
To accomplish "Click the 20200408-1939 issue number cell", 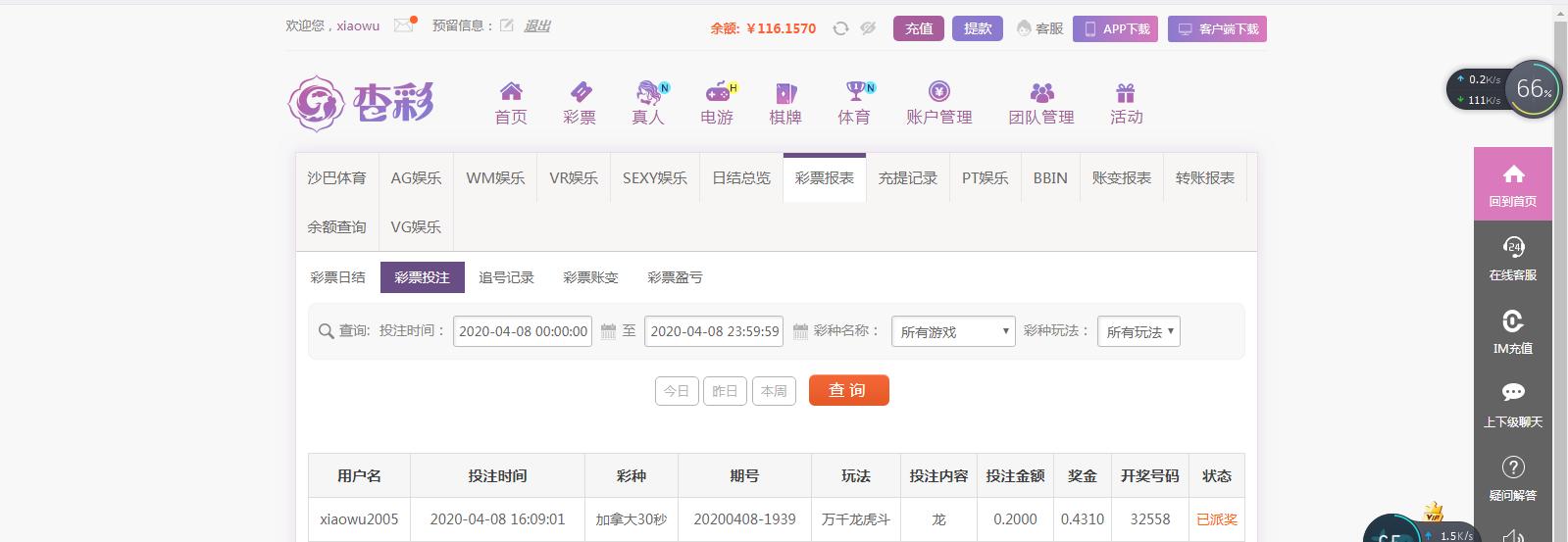I will pyautogui.click(x=744, y=519).
